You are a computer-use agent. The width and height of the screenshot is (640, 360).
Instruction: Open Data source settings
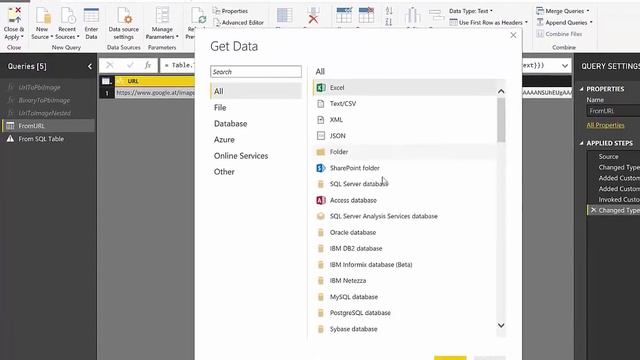(123, 24)
